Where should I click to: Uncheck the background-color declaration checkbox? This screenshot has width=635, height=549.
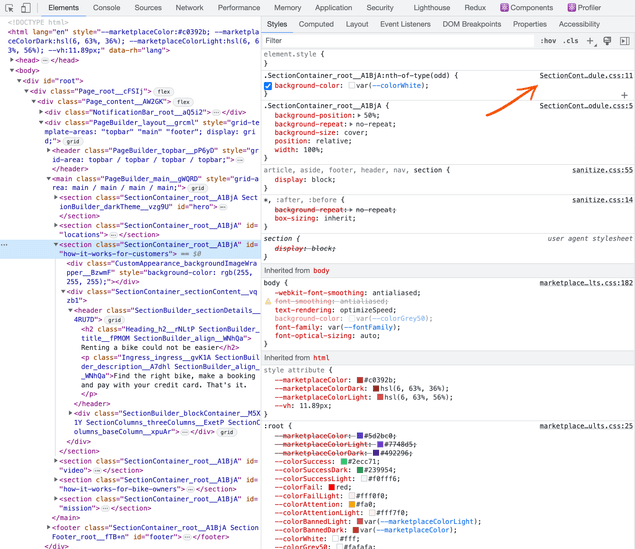pyautogui.click(x=268, y=86)
